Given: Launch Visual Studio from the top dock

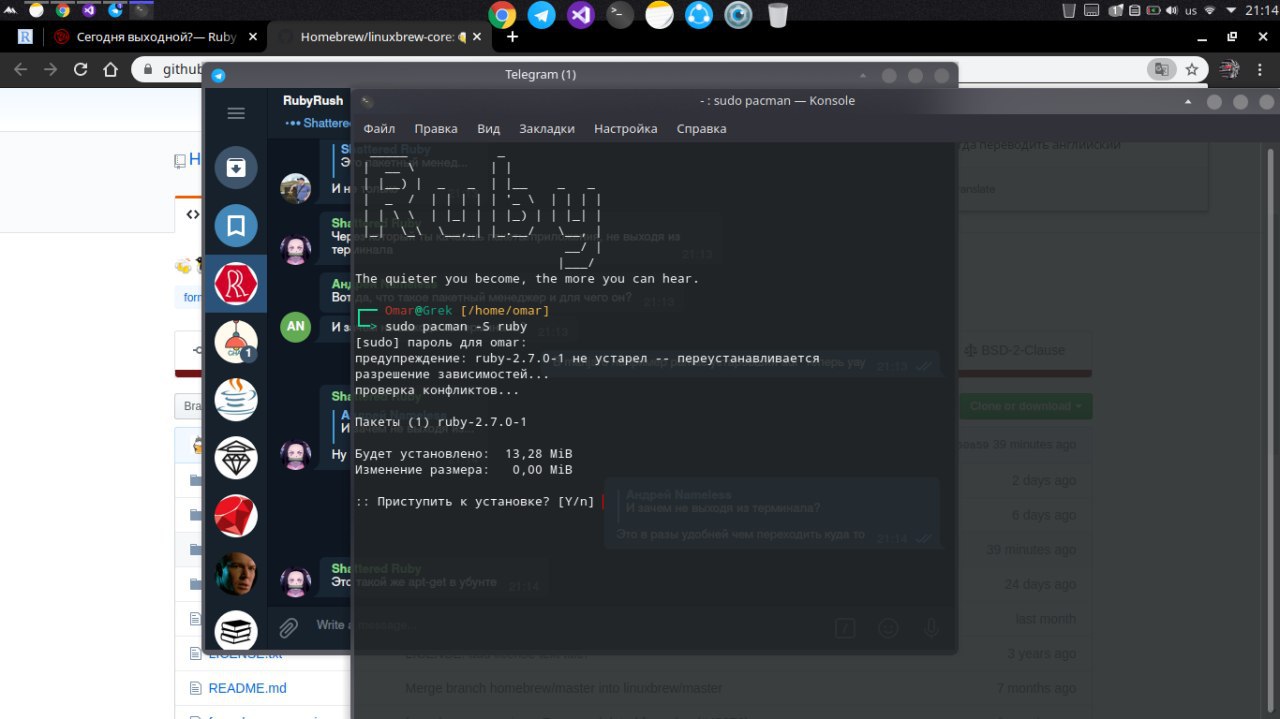Looking at the screenshot, I should pos(580,15).
